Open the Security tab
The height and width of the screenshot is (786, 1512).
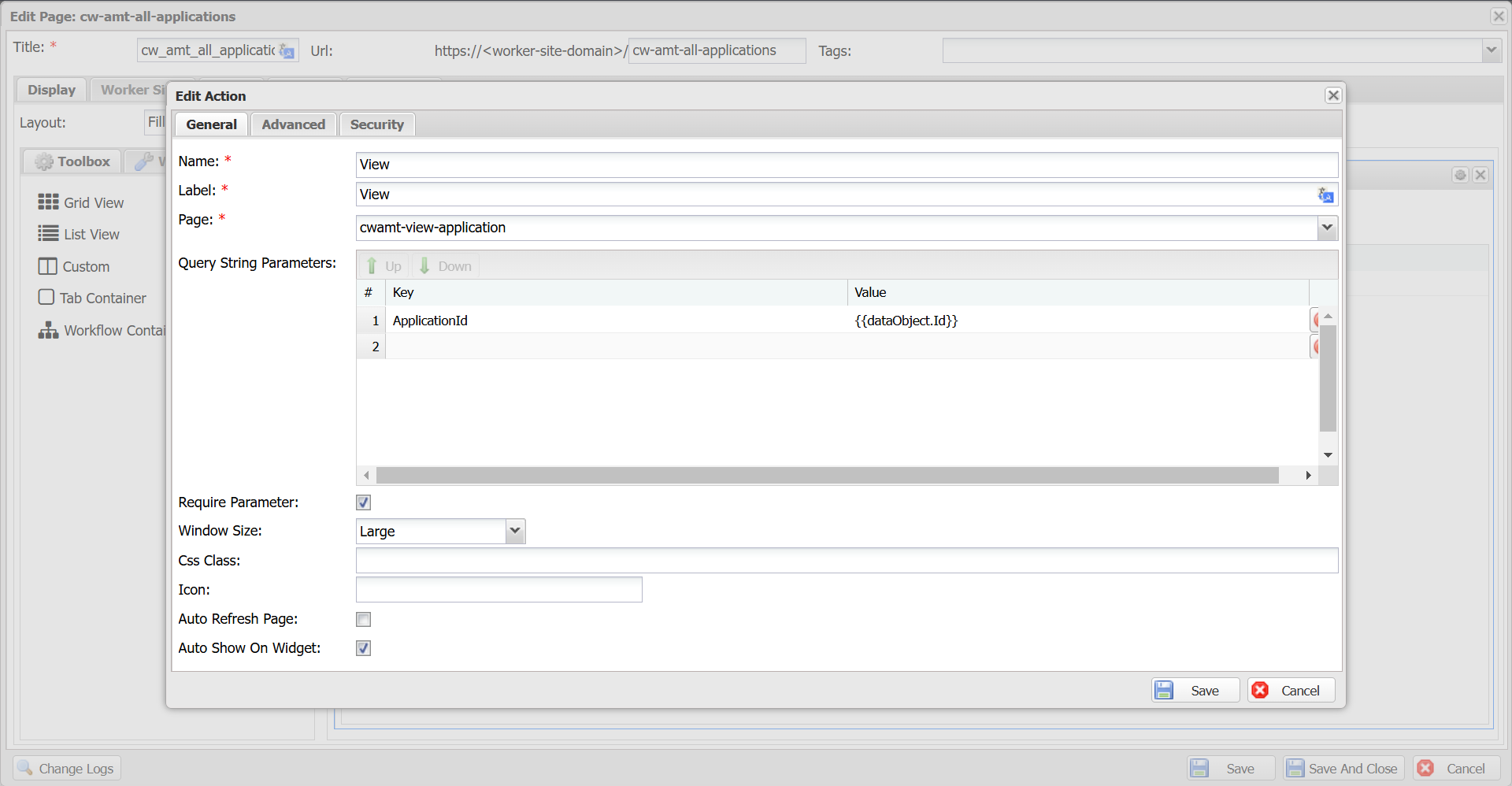point(376,124)
